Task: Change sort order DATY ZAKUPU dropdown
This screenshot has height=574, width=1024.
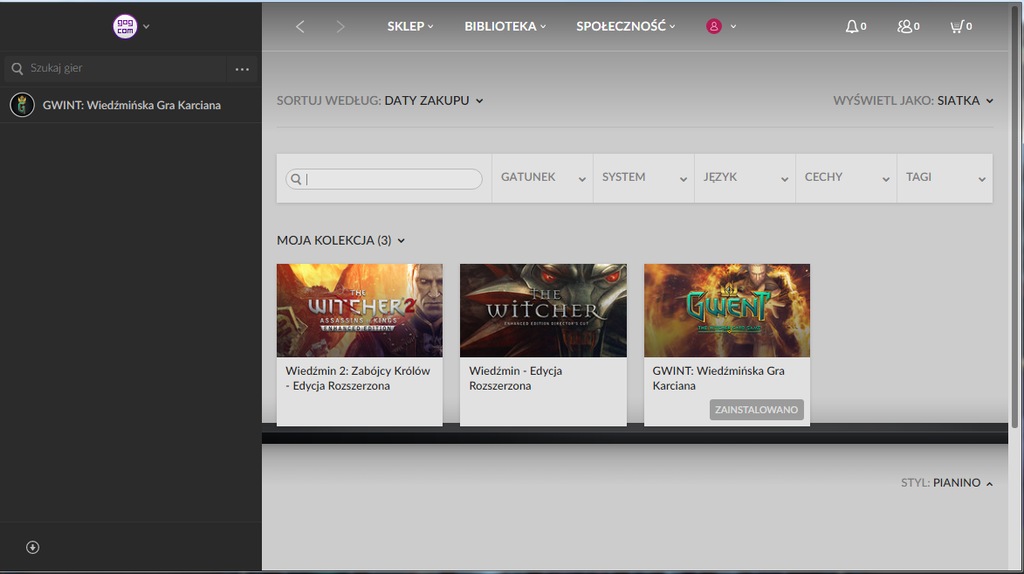Action: tap(434, 101)
